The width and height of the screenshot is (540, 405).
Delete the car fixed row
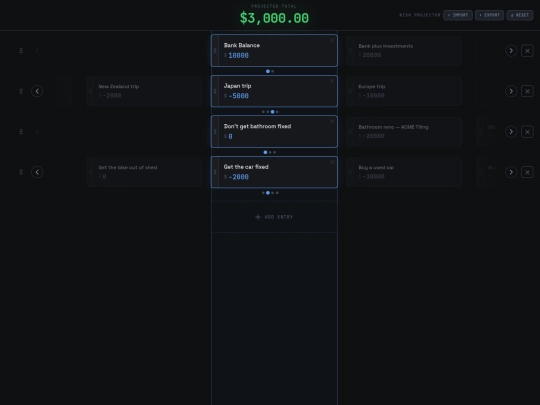pyautogui.click(x=527, y=172)
